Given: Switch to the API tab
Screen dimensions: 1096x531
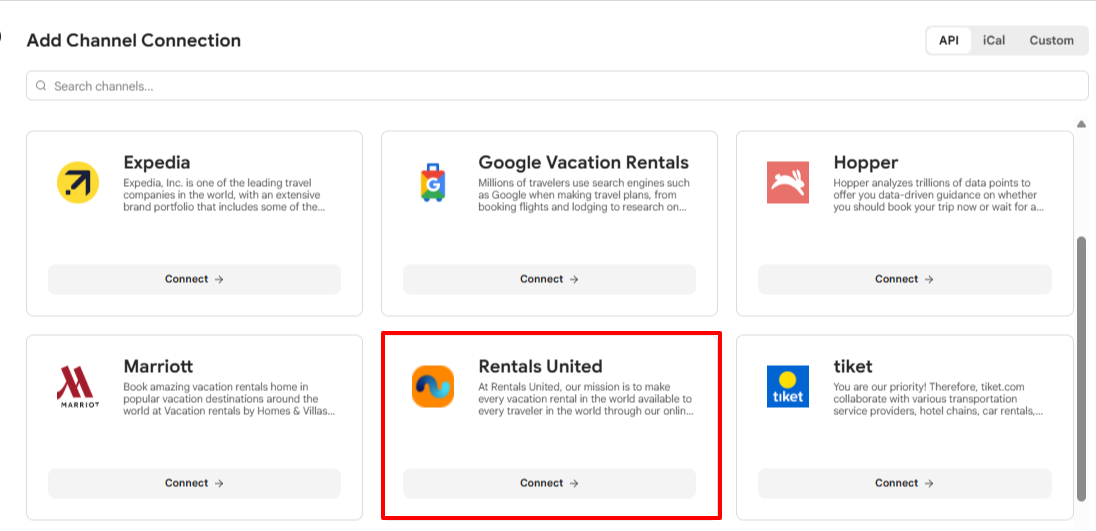Looking at the screenshot, I should coord(949,41).
